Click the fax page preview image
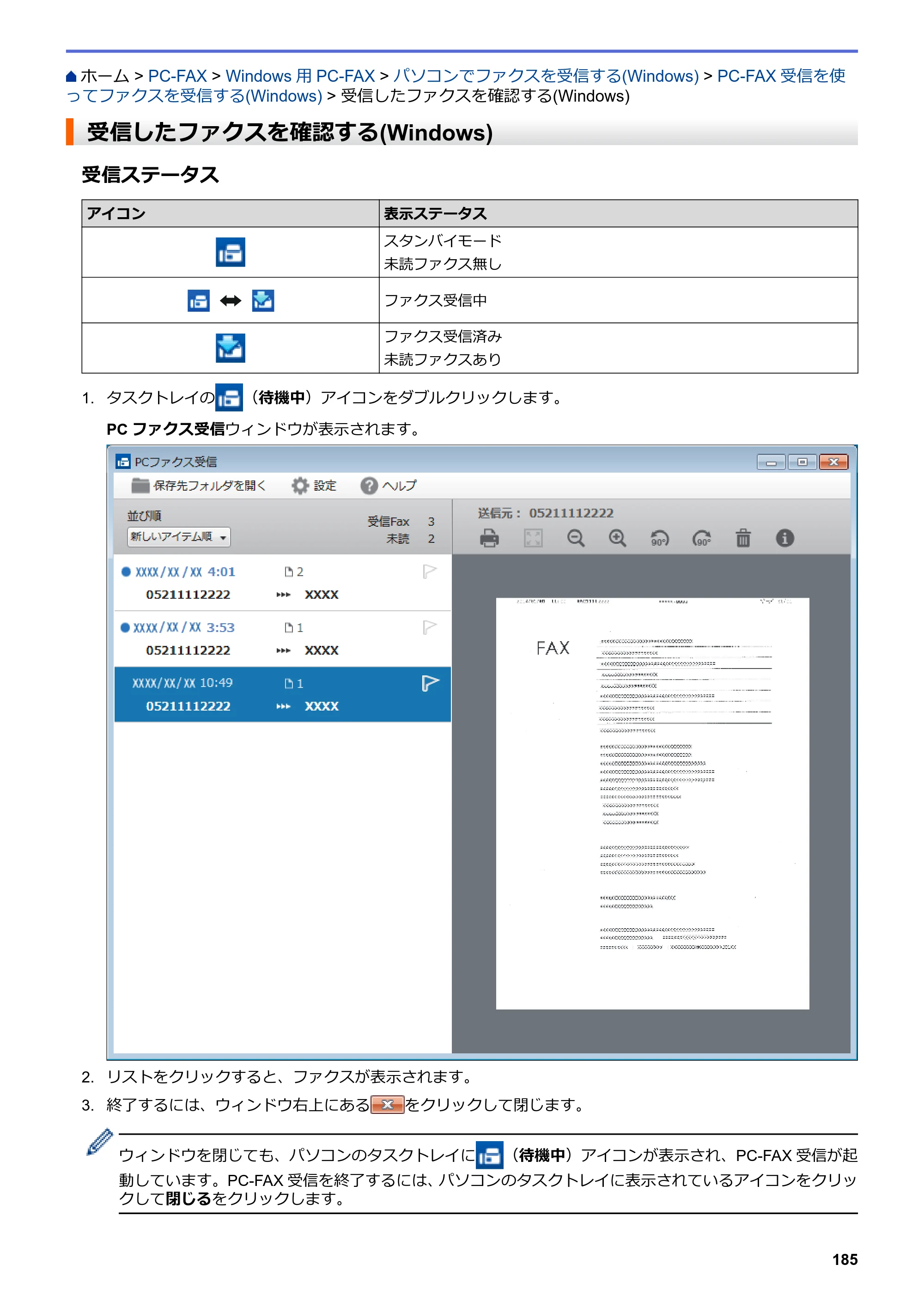Viewport: 924px width, 1307px height. coord(652,804)
